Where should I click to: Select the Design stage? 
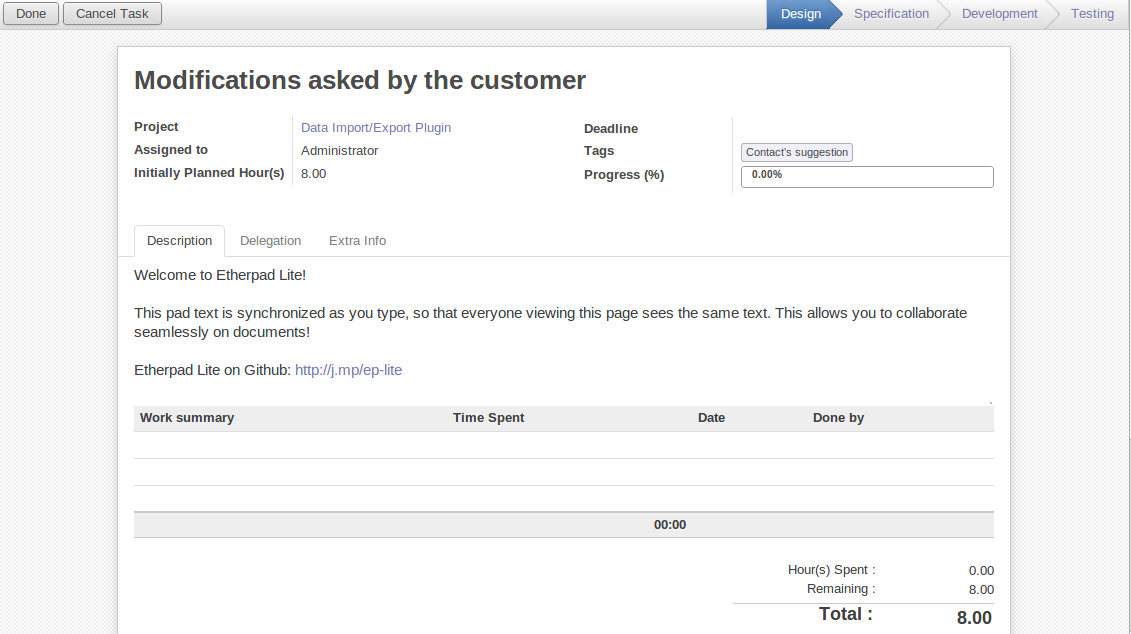[x=800, y=14]
